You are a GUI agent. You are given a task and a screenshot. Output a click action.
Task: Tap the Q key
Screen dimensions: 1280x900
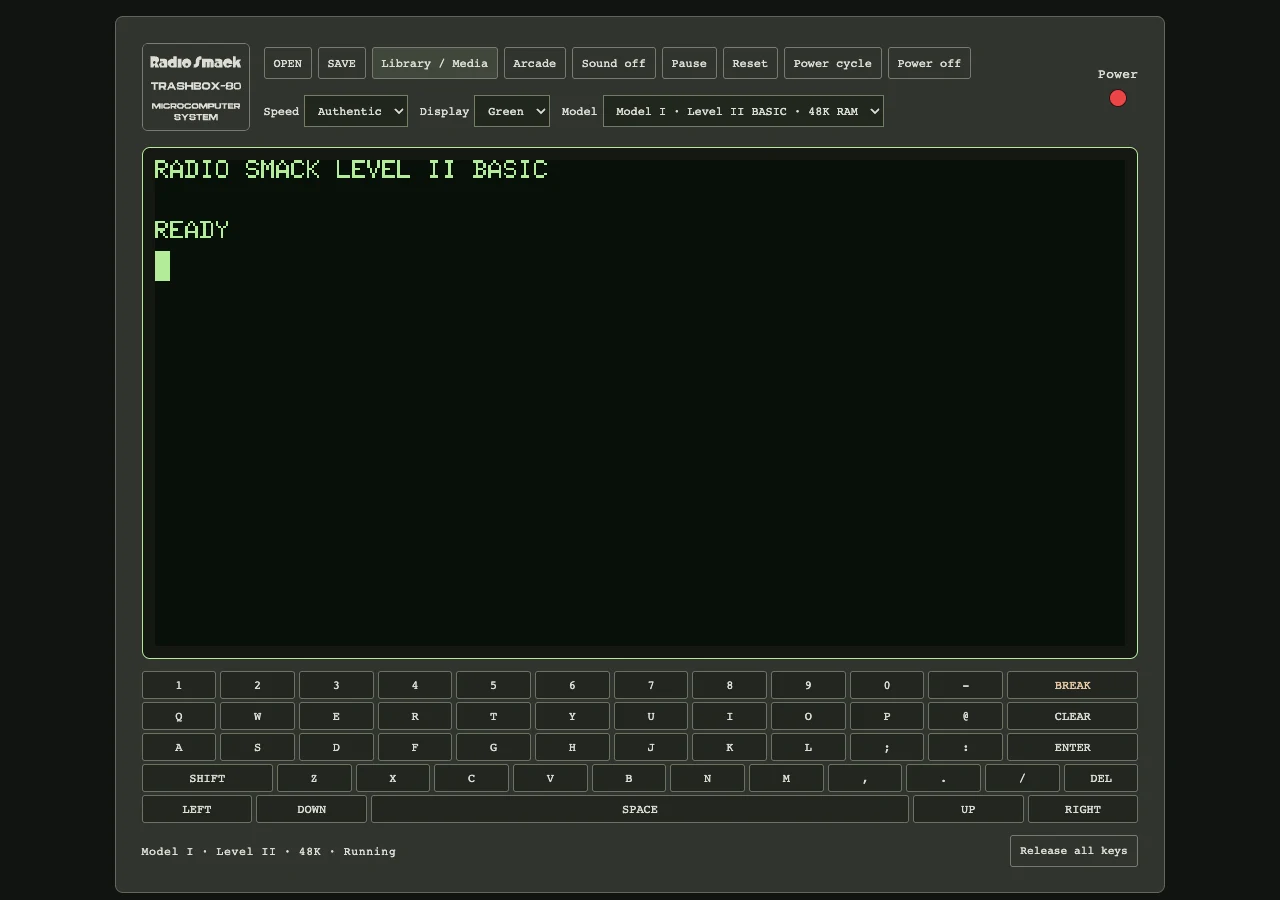[x=179, y=716]
